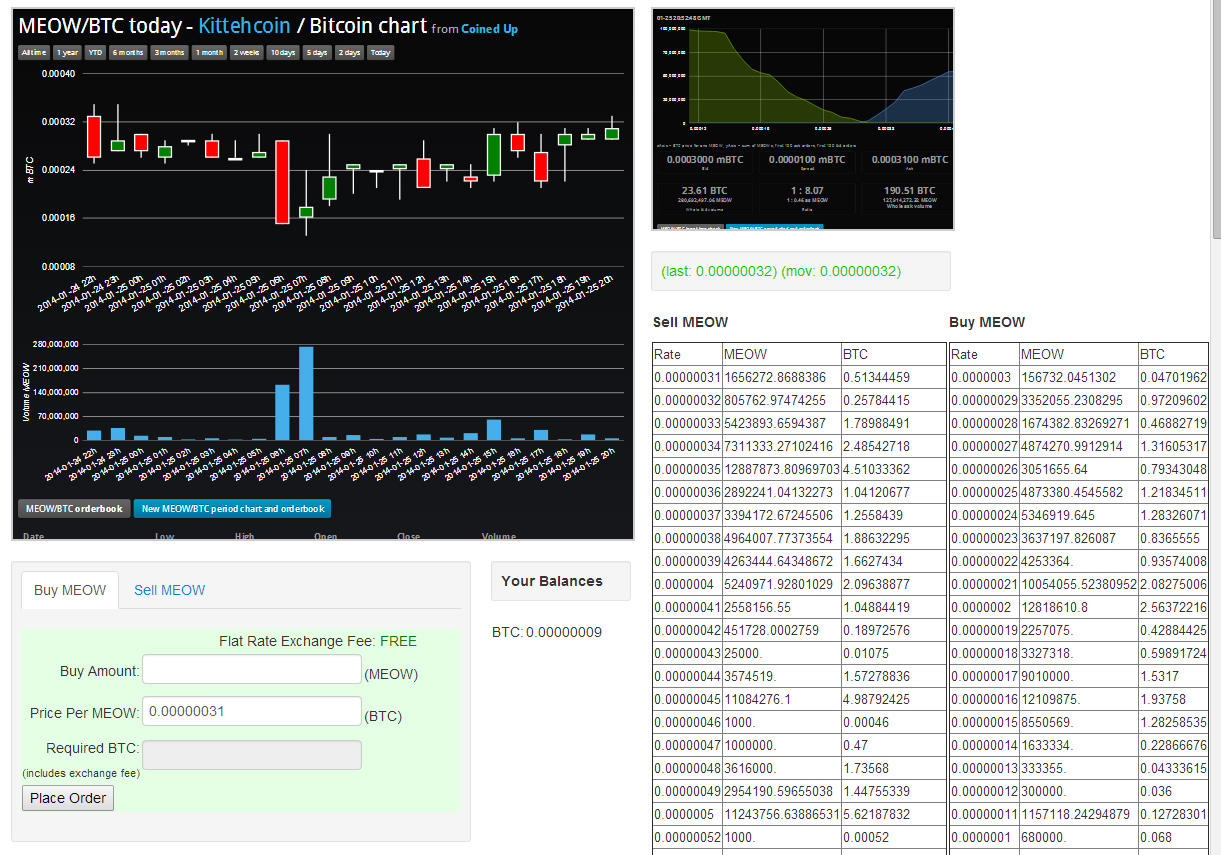
Task: Click the Place Order button
Action: [68, 797]
